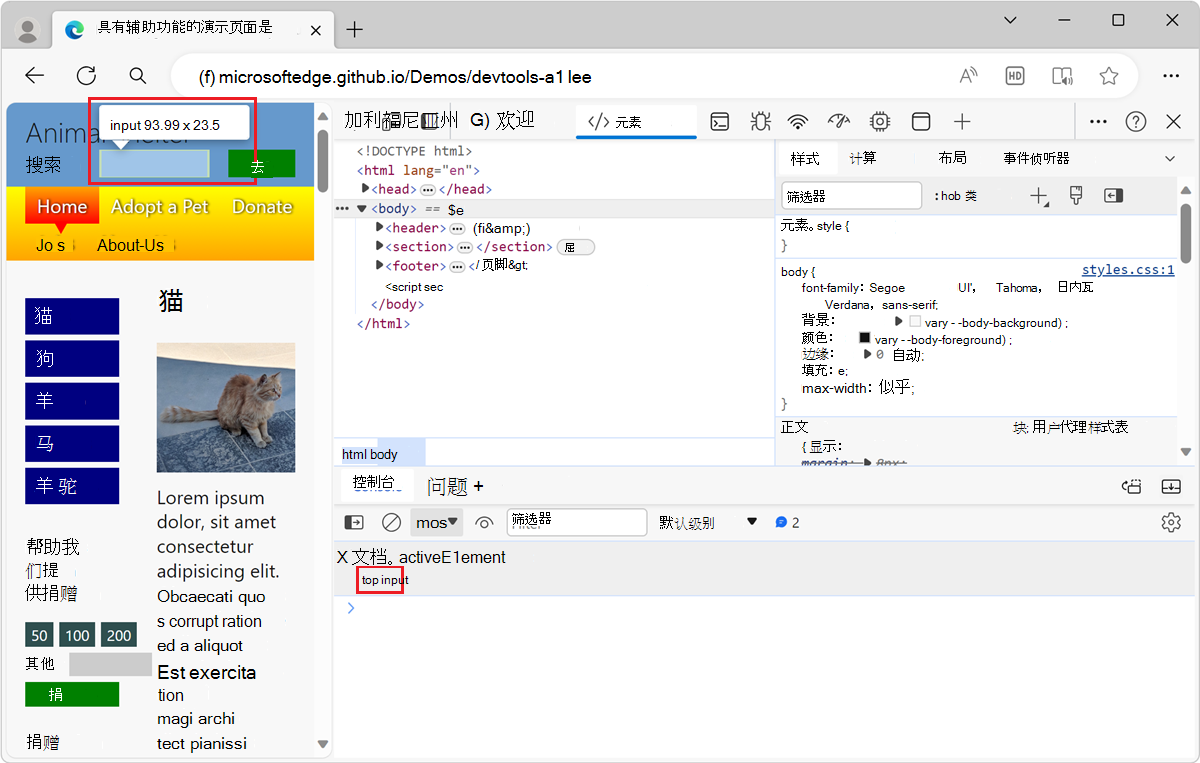Choose the 50 donation amount button
Image resolution: width=1200 pixels, height=763 pixels.
click(x=40, y=635)
